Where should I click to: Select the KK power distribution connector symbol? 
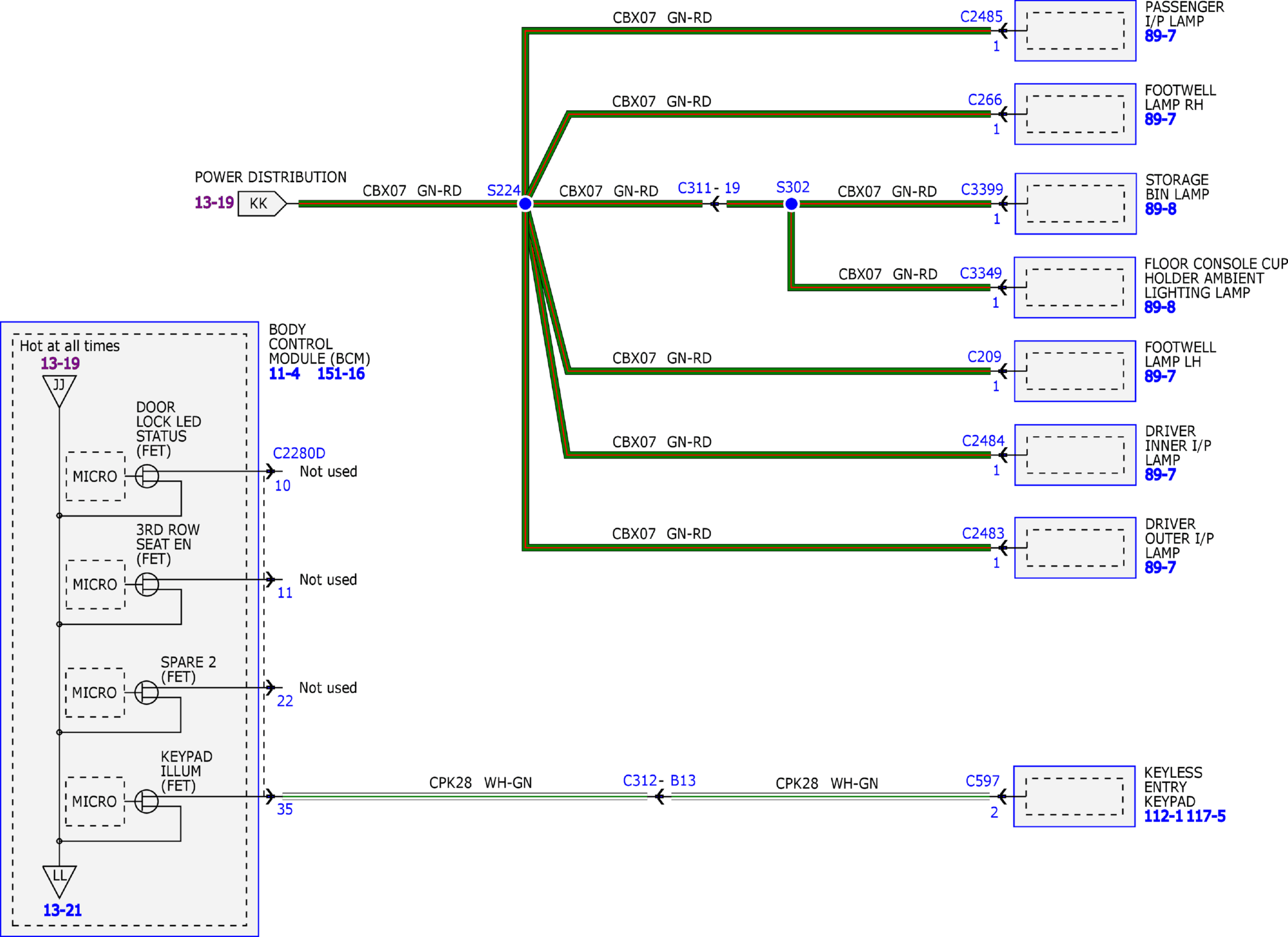click(262, 203)
